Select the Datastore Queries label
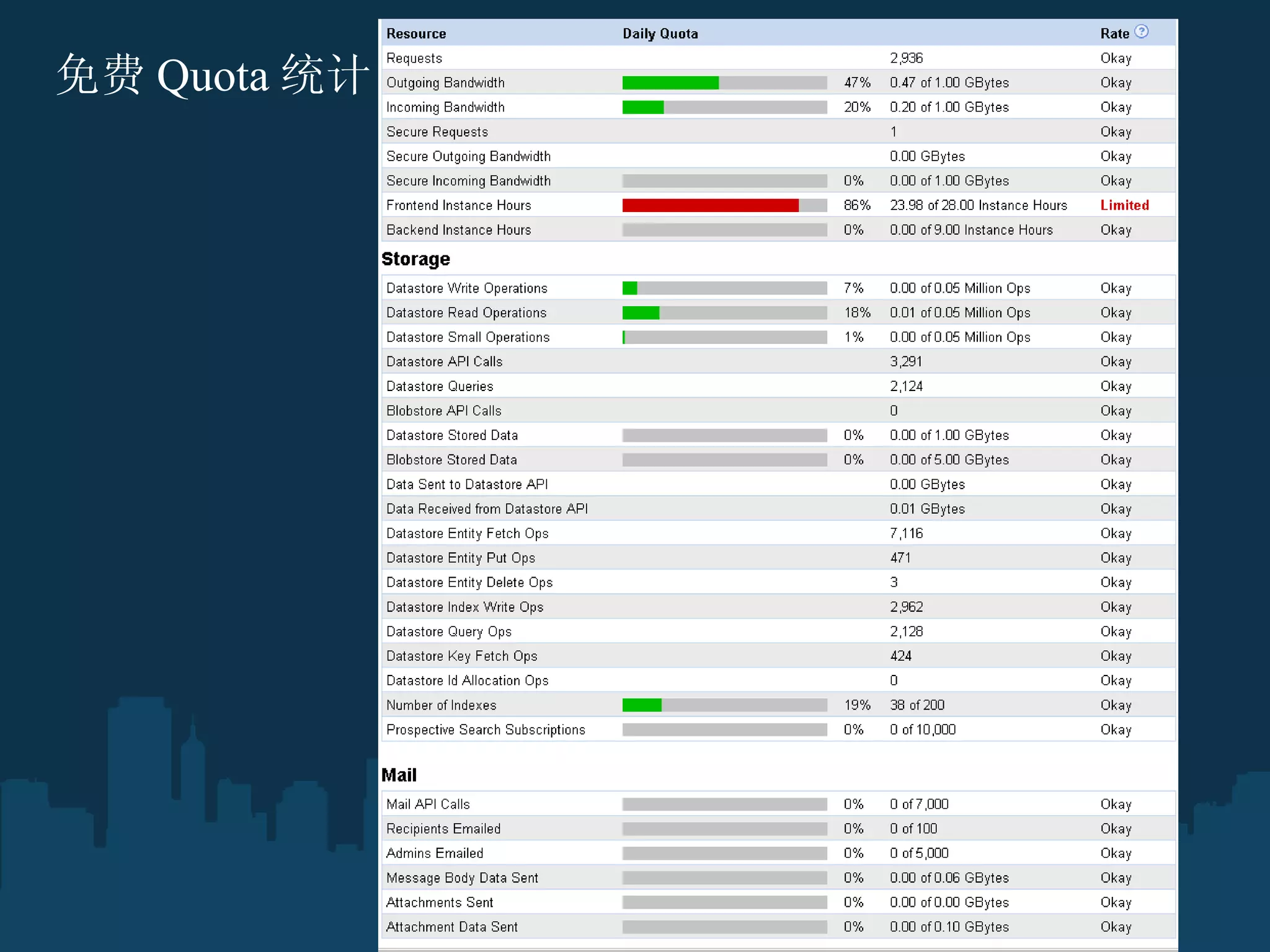Viewport: 1270px width, 952px height. tap(440, 387)
